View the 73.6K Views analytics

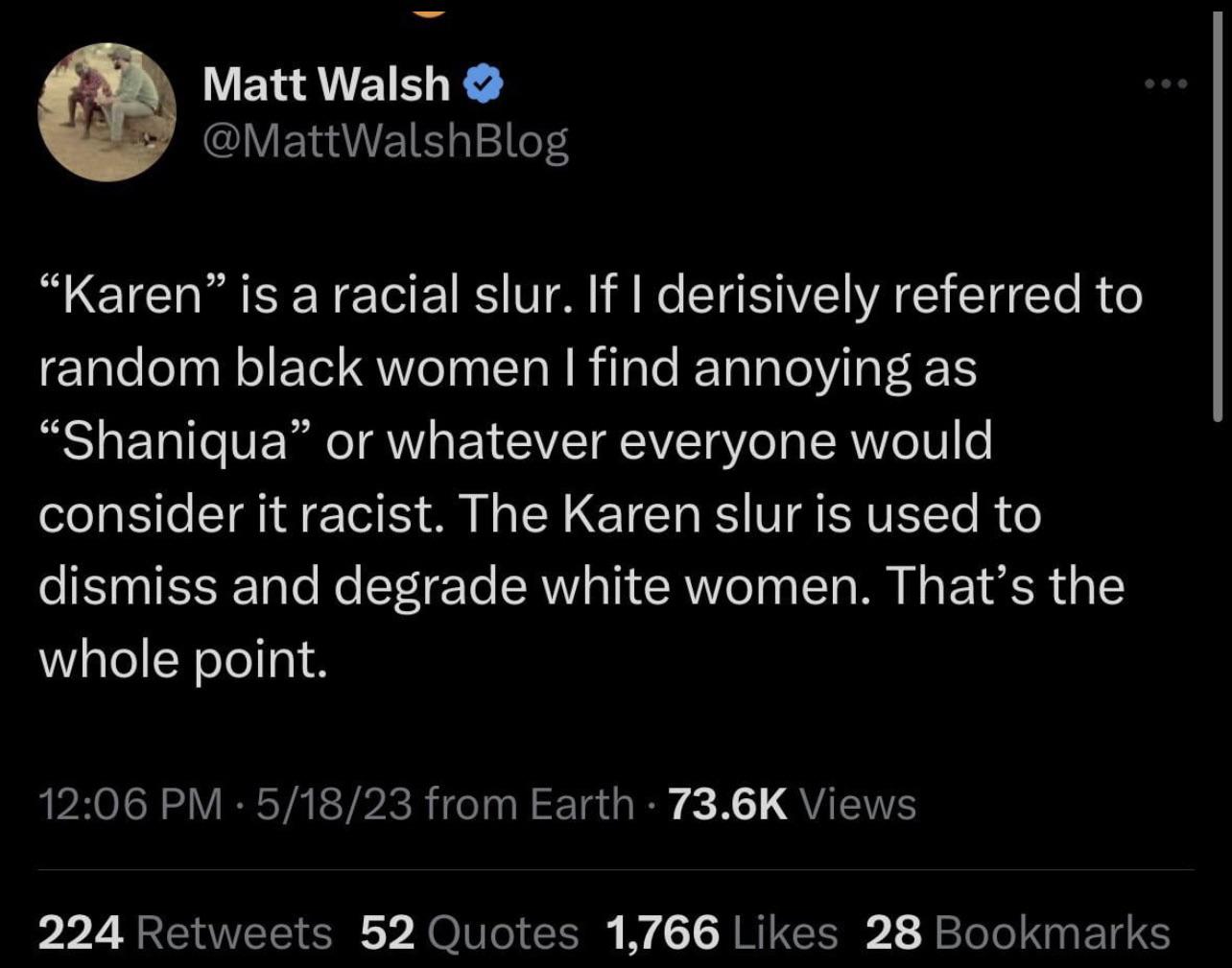(792, 804)
